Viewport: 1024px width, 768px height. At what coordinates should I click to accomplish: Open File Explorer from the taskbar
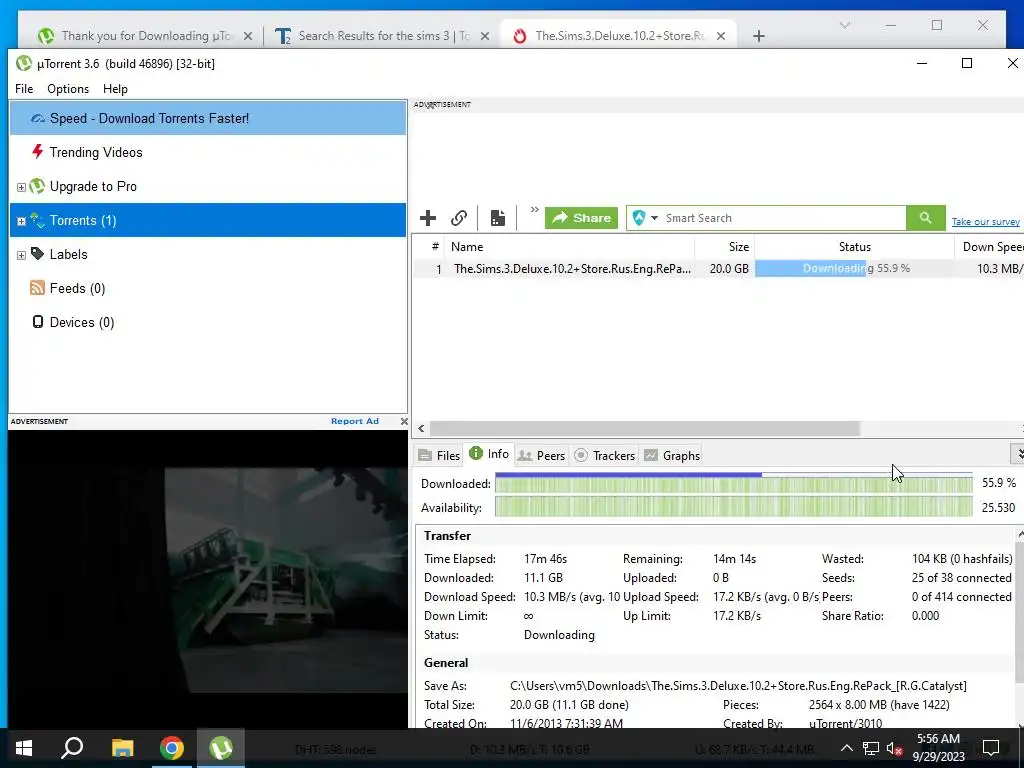[x=122, y=748]
